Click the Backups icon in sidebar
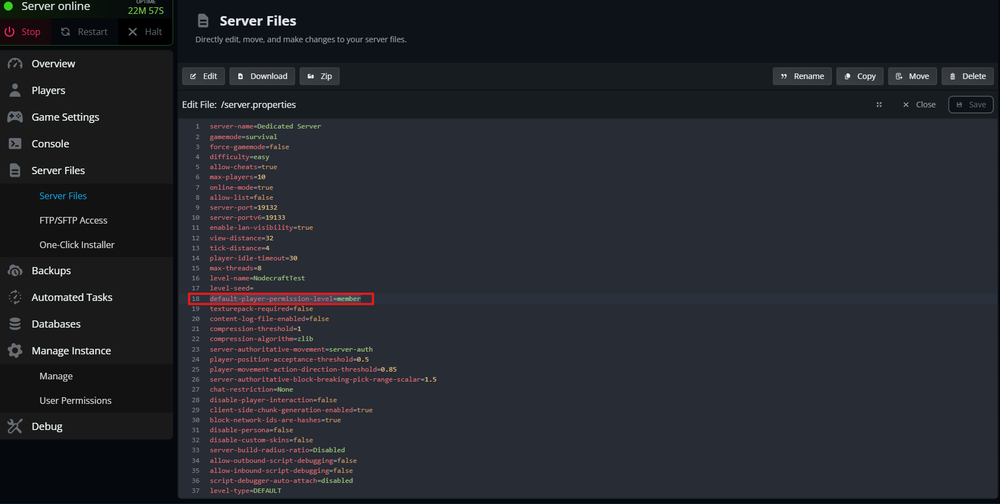1000x504 pixels. click(x=15, y=271)
